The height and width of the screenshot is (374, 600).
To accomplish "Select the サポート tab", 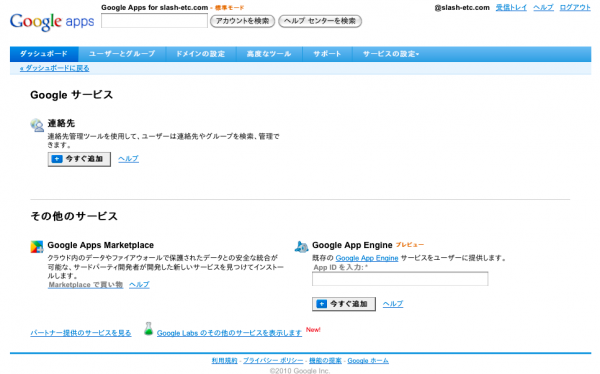I will (x=327, y=54).
